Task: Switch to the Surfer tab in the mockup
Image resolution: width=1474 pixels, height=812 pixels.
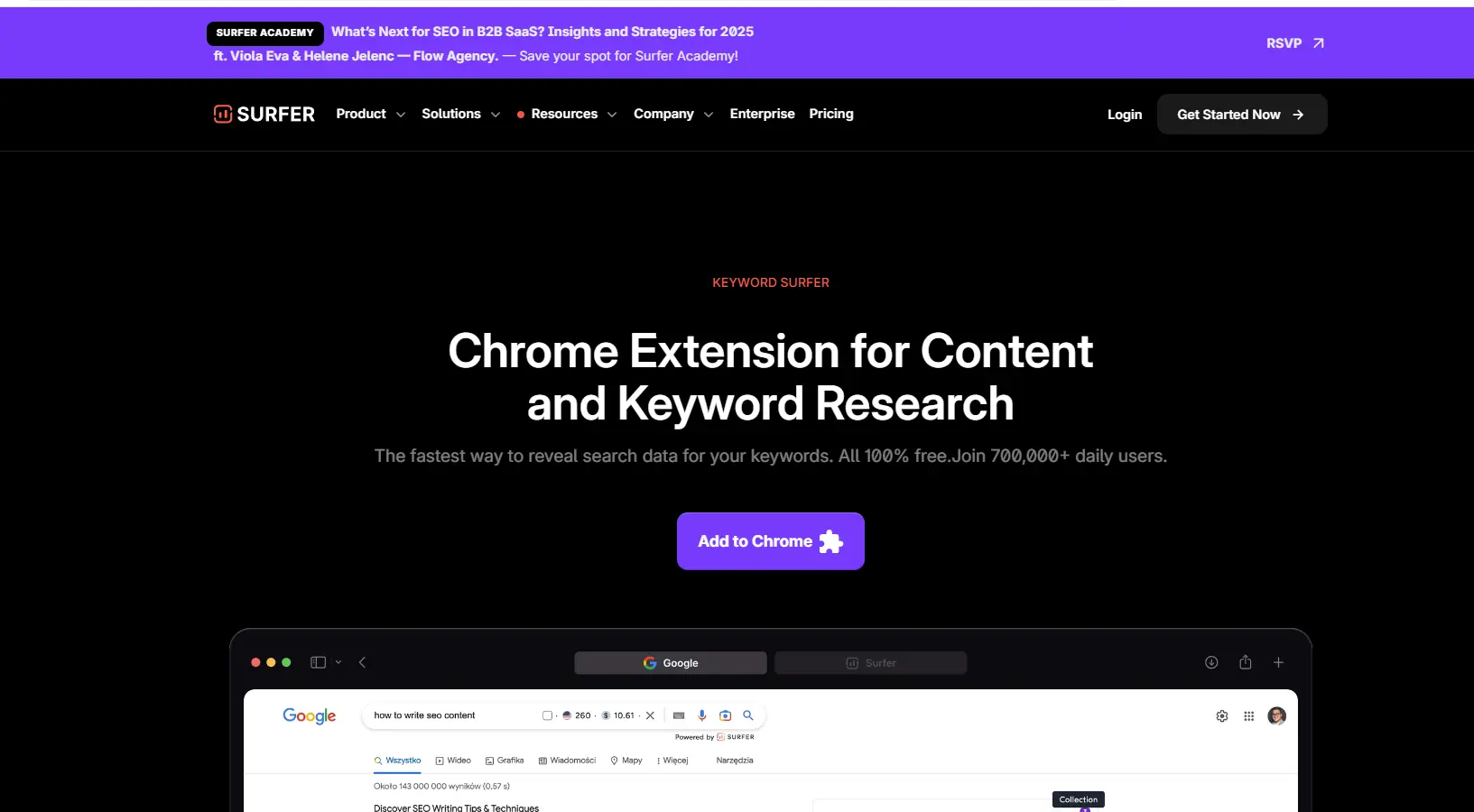Action: [x=871, y=663]
